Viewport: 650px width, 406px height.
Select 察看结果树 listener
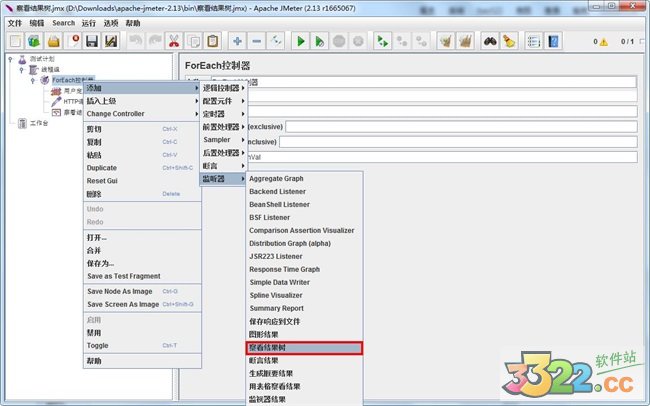pyautogui.click(x=304, y=348)
